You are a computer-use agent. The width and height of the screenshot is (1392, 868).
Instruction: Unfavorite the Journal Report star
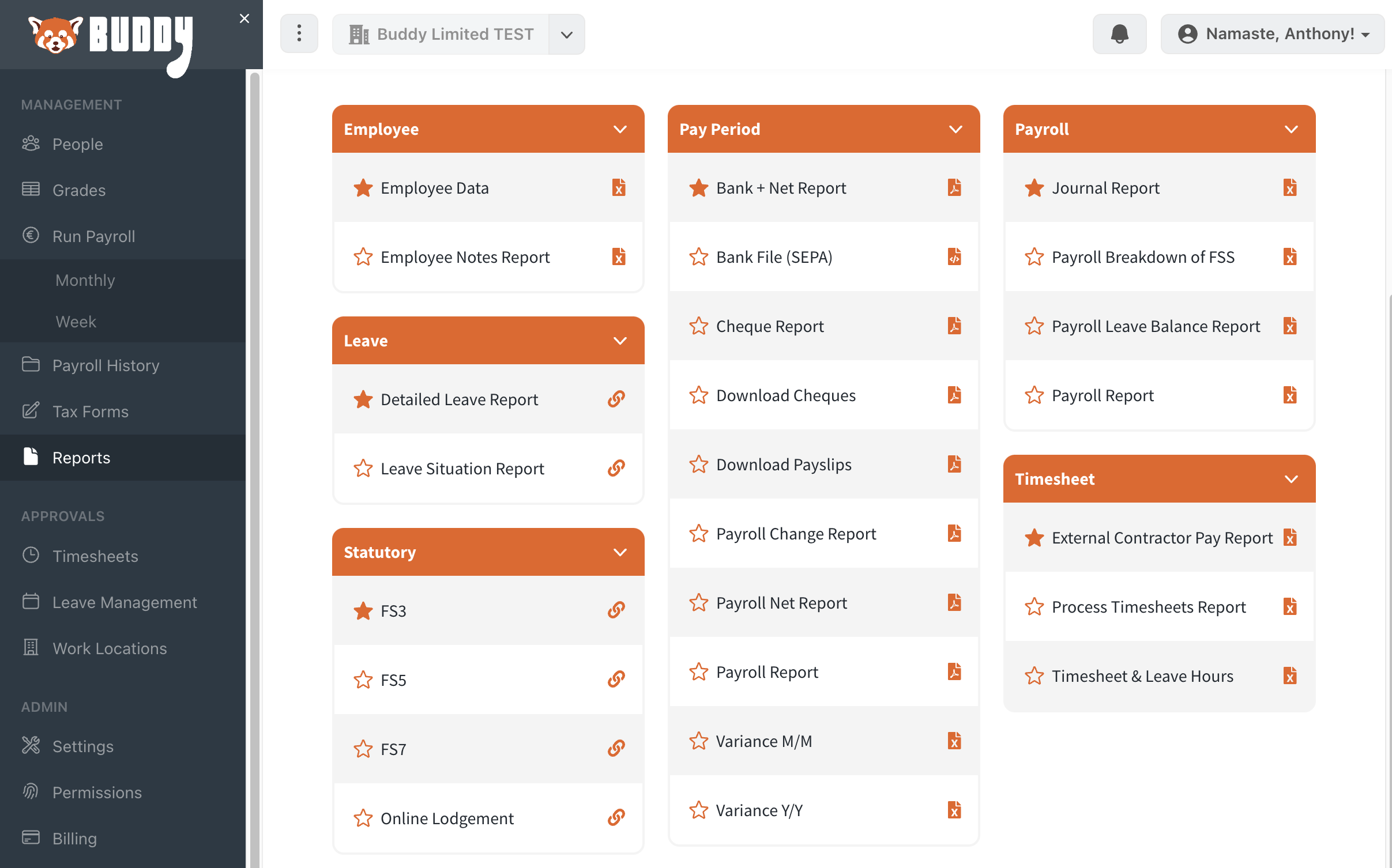coord(1033,187)
